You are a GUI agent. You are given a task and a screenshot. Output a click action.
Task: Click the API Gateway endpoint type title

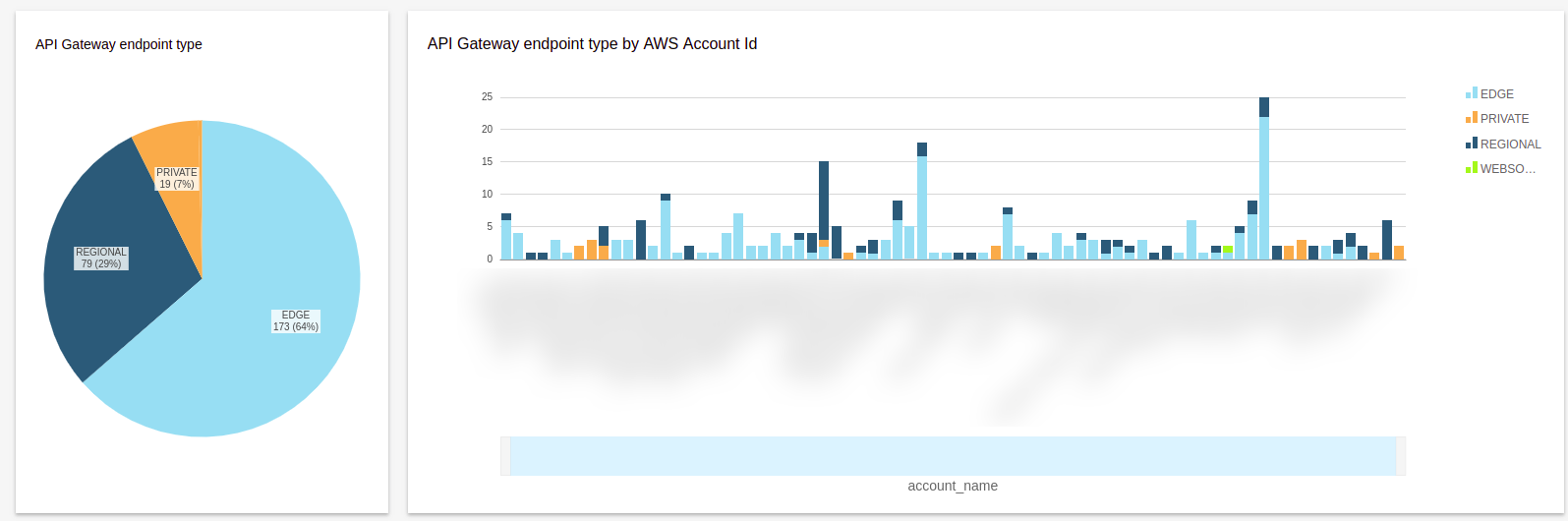point(119,44)
